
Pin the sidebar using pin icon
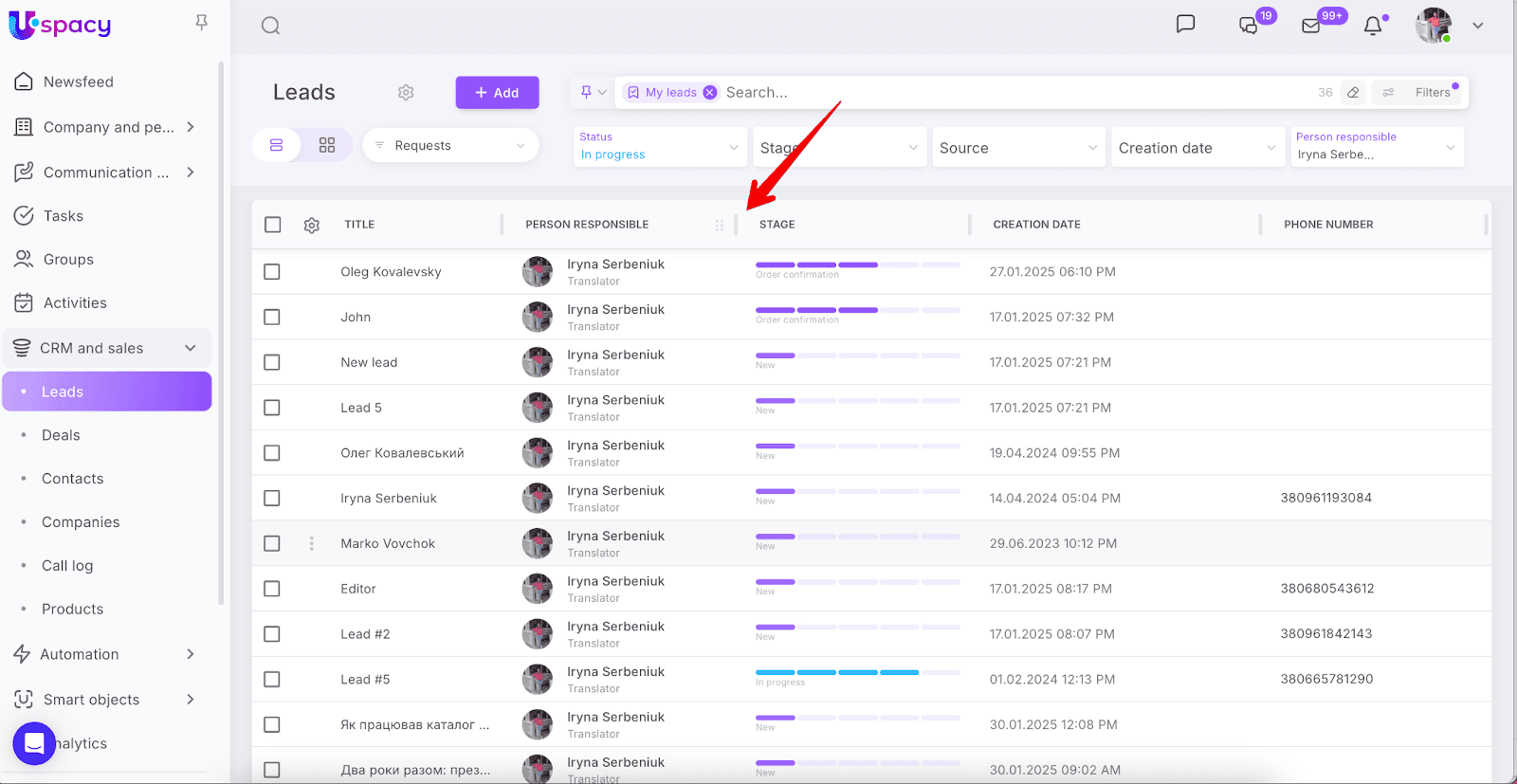201,22
